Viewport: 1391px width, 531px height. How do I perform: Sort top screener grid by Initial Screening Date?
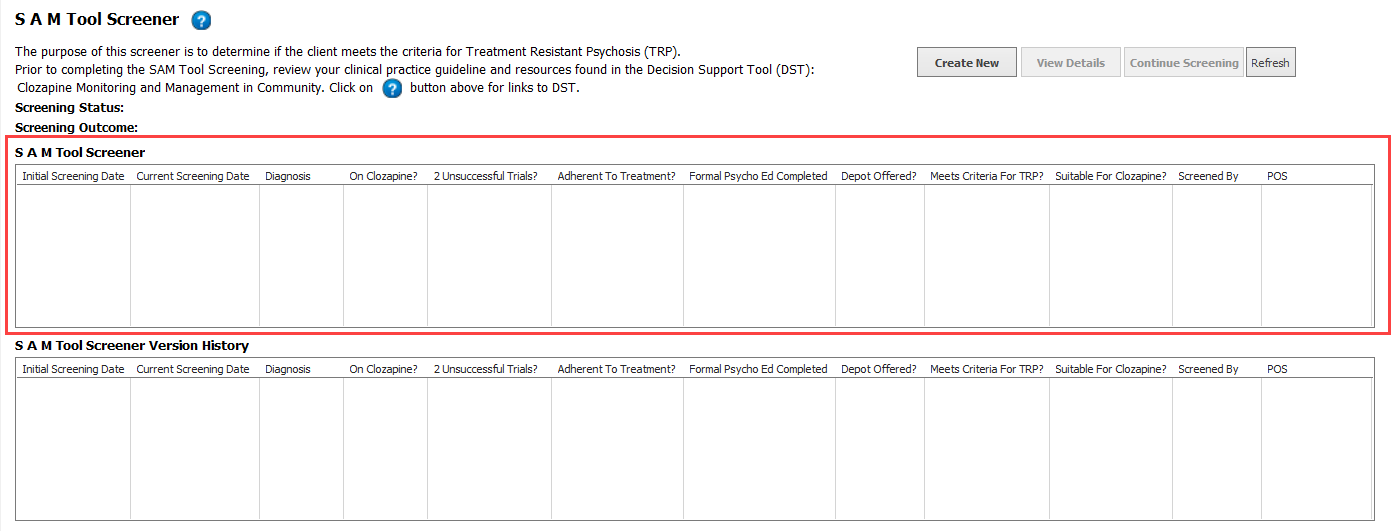74,176
